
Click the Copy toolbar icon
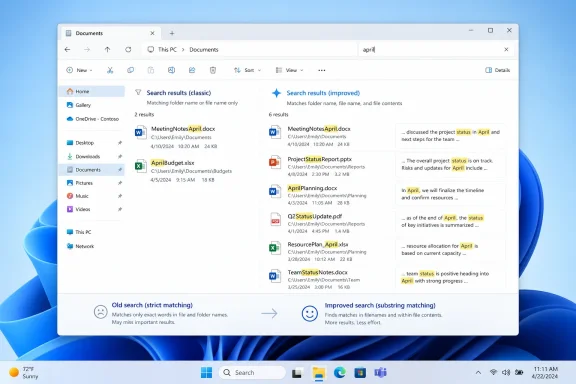pos(130,70)
